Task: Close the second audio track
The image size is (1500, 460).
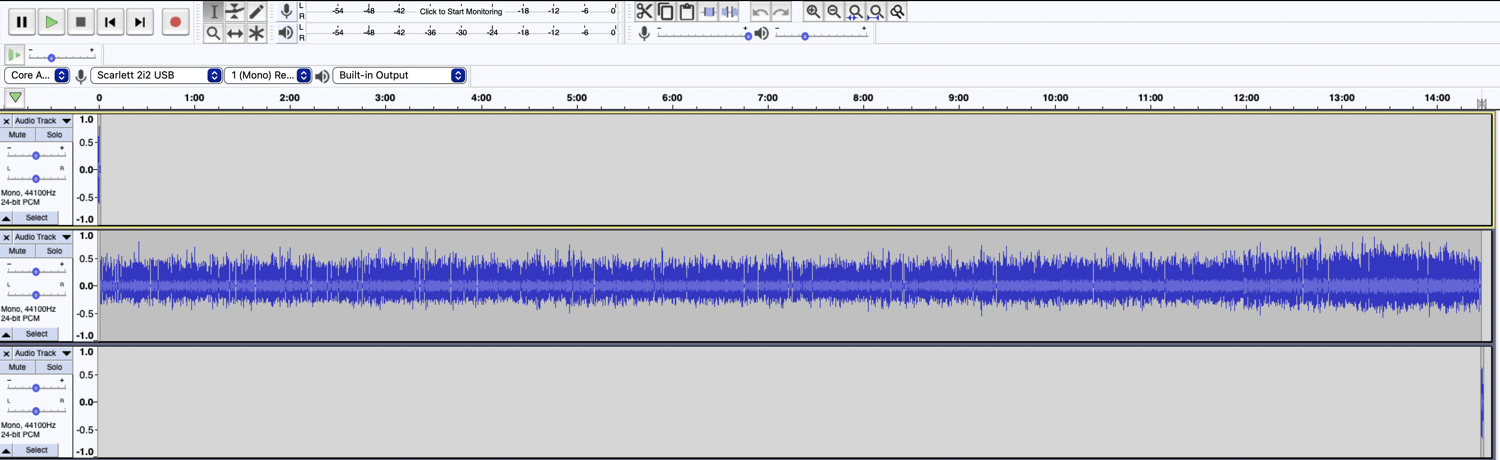Action: pyautogui.click(x=6, y=237)
